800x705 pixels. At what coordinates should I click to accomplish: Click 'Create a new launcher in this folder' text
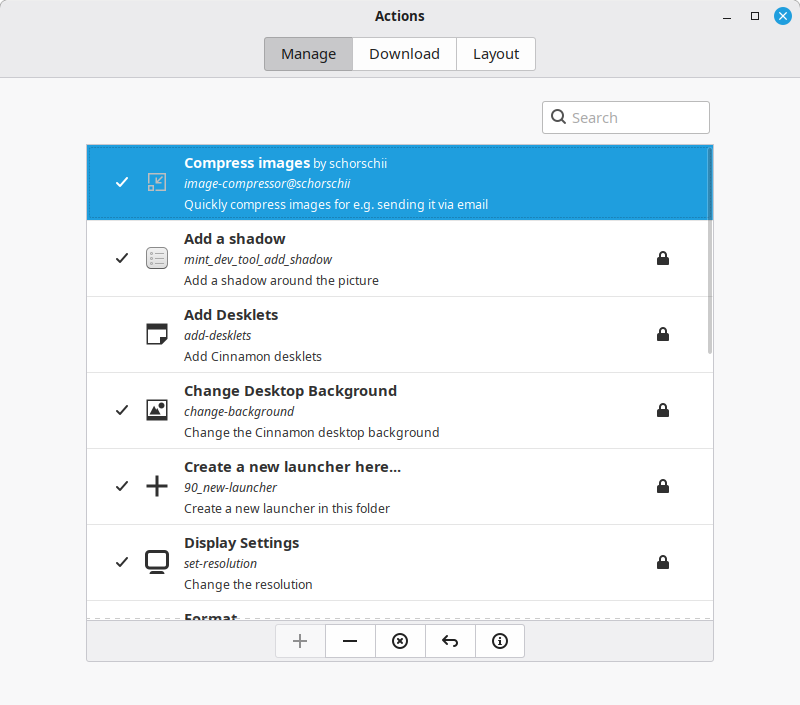[287, 509]
